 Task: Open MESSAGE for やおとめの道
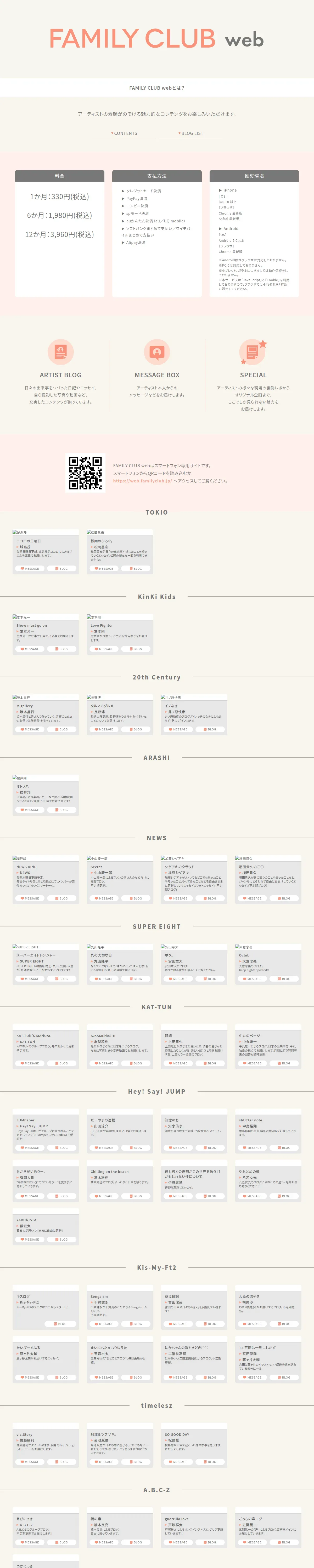click(253, 1196)
